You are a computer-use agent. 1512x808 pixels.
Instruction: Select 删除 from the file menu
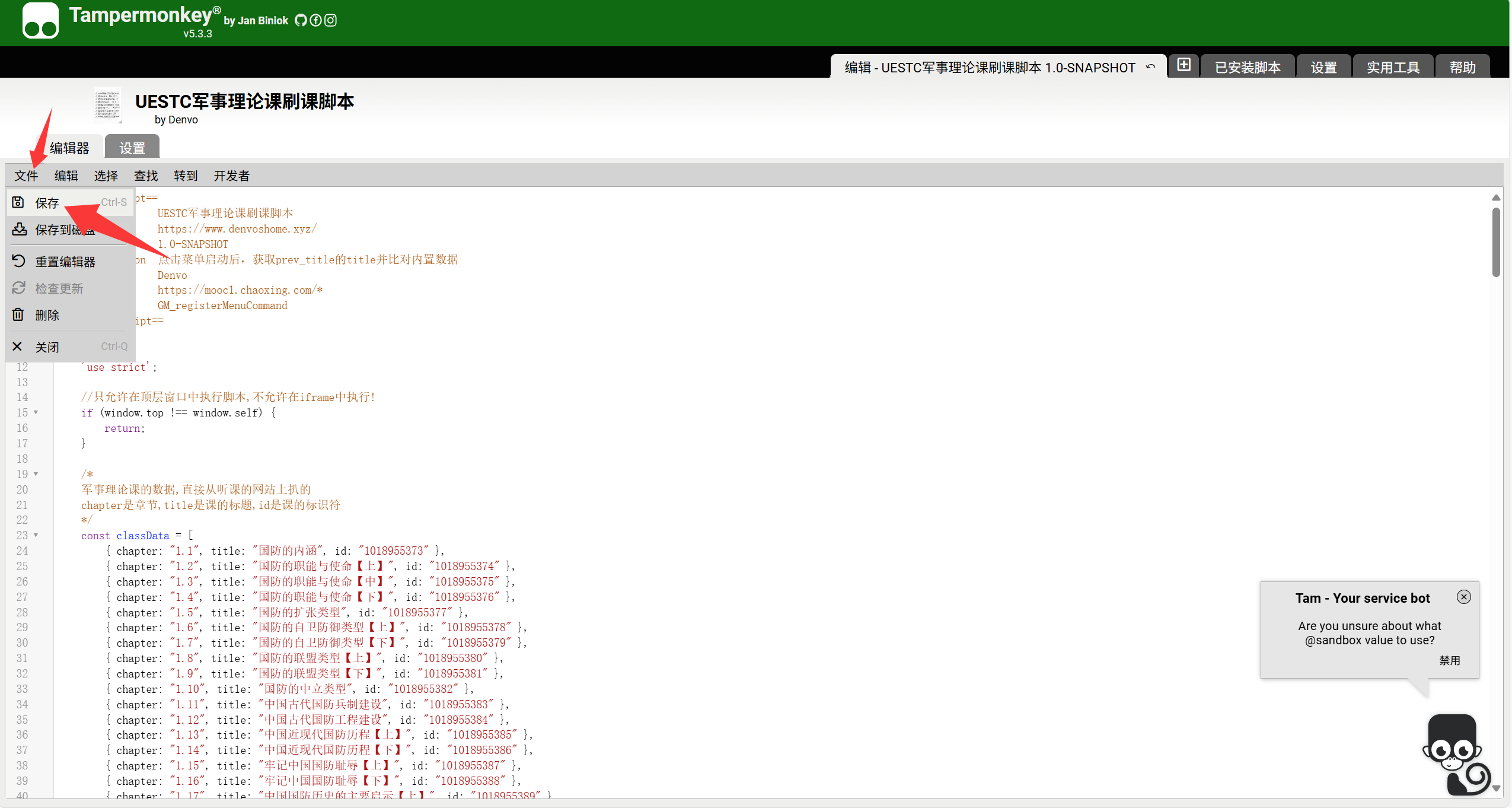[x=47, y=315]
